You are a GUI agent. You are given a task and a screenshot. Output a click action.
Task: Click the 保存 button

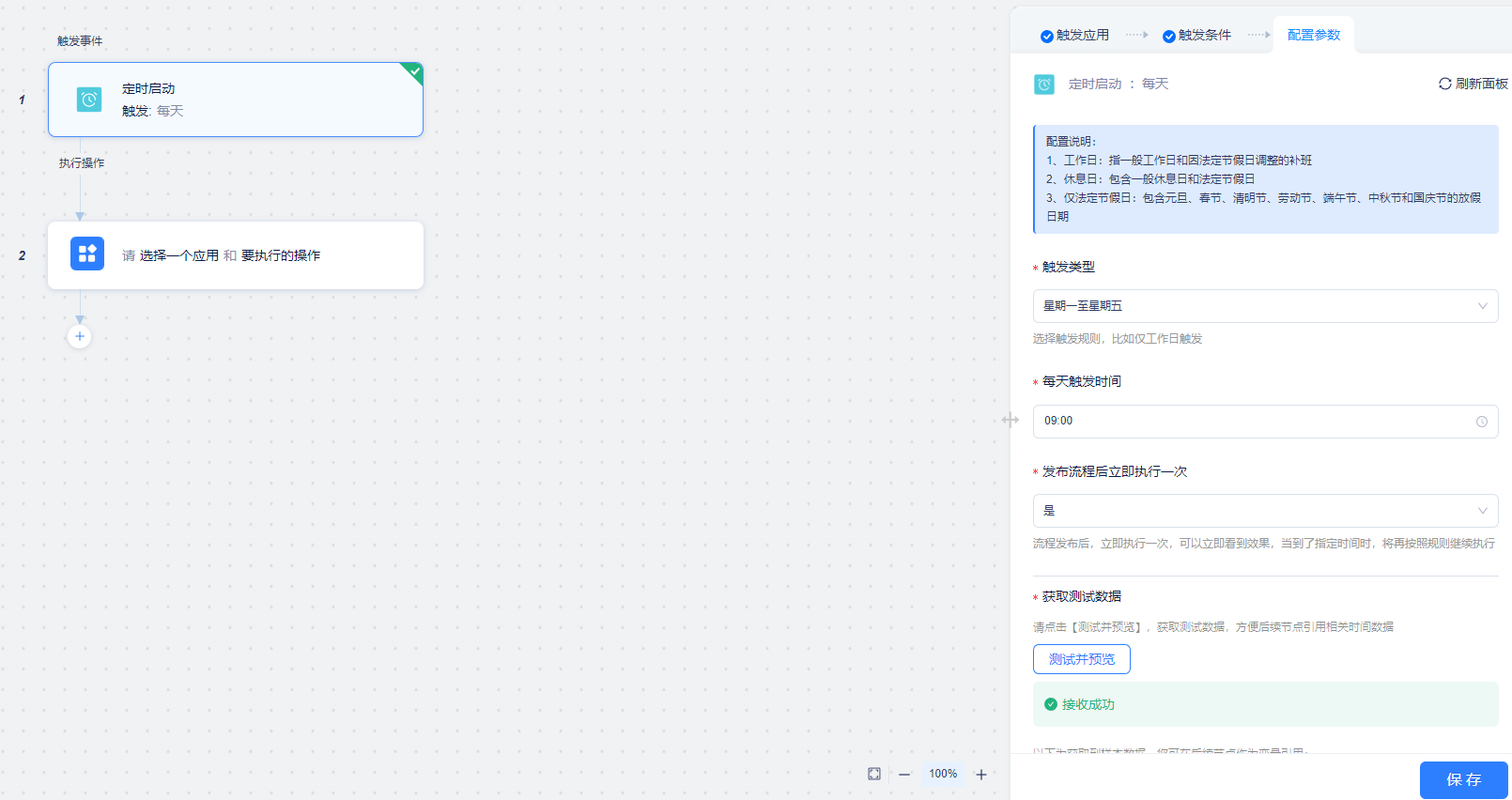[x=1464, y=780]
